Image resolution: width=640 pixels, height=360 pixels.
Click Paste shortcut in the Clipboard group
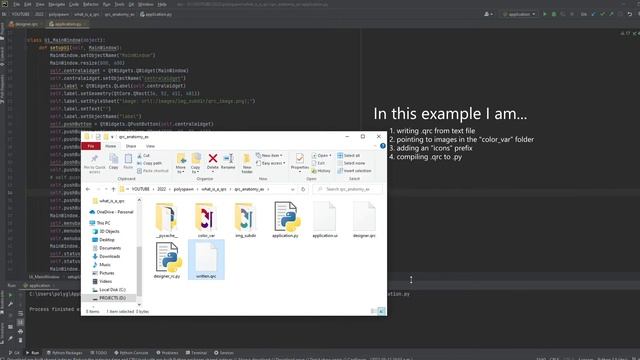(153, 171)
